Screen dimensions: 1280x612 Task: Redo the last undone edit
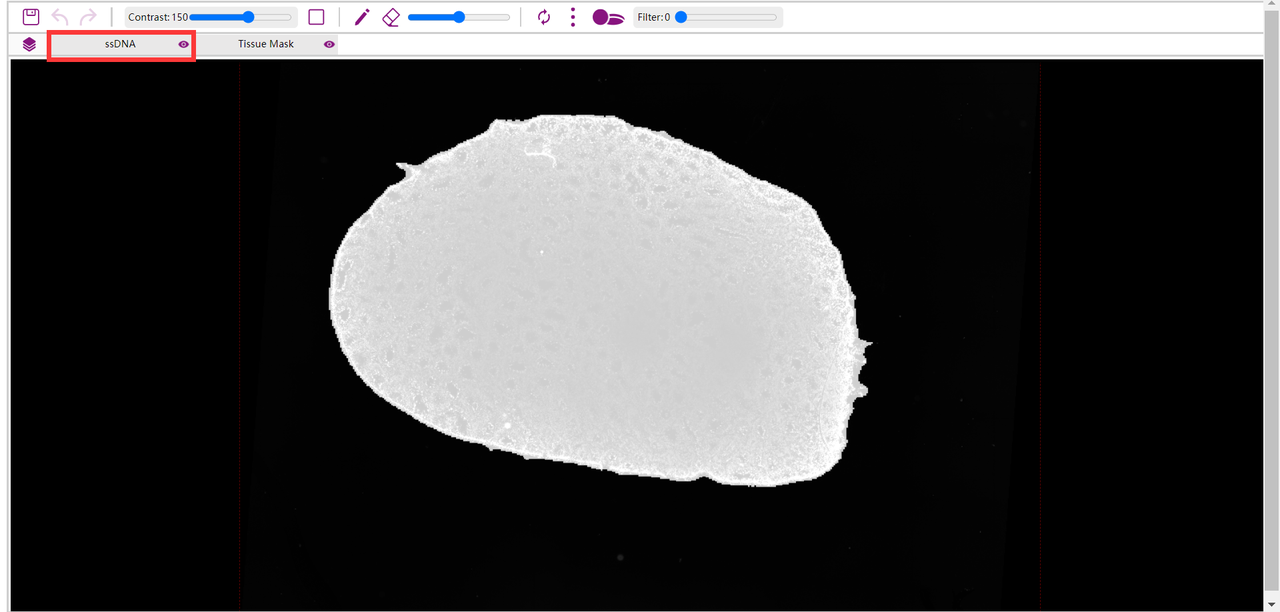88,17
